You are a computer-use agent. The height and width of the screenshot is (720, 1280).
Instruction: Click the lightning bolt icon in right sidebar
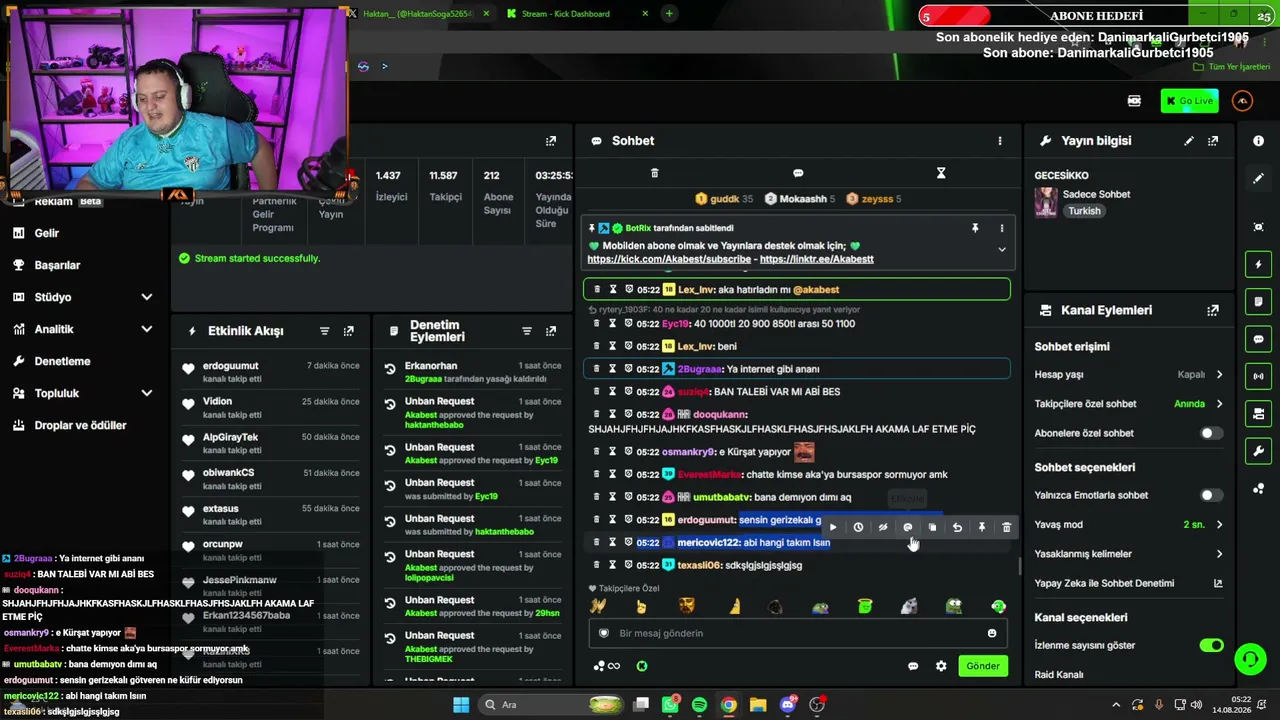tap(1258, 264)
